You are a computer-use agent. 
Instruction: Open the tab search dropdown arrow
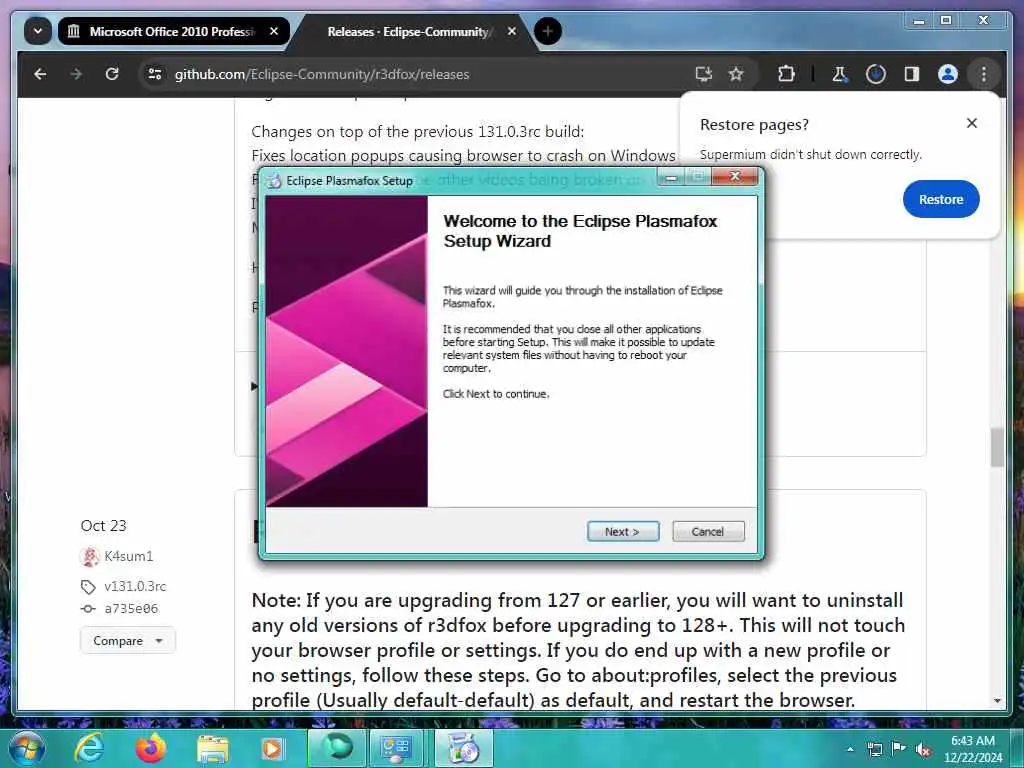[38, 31]
